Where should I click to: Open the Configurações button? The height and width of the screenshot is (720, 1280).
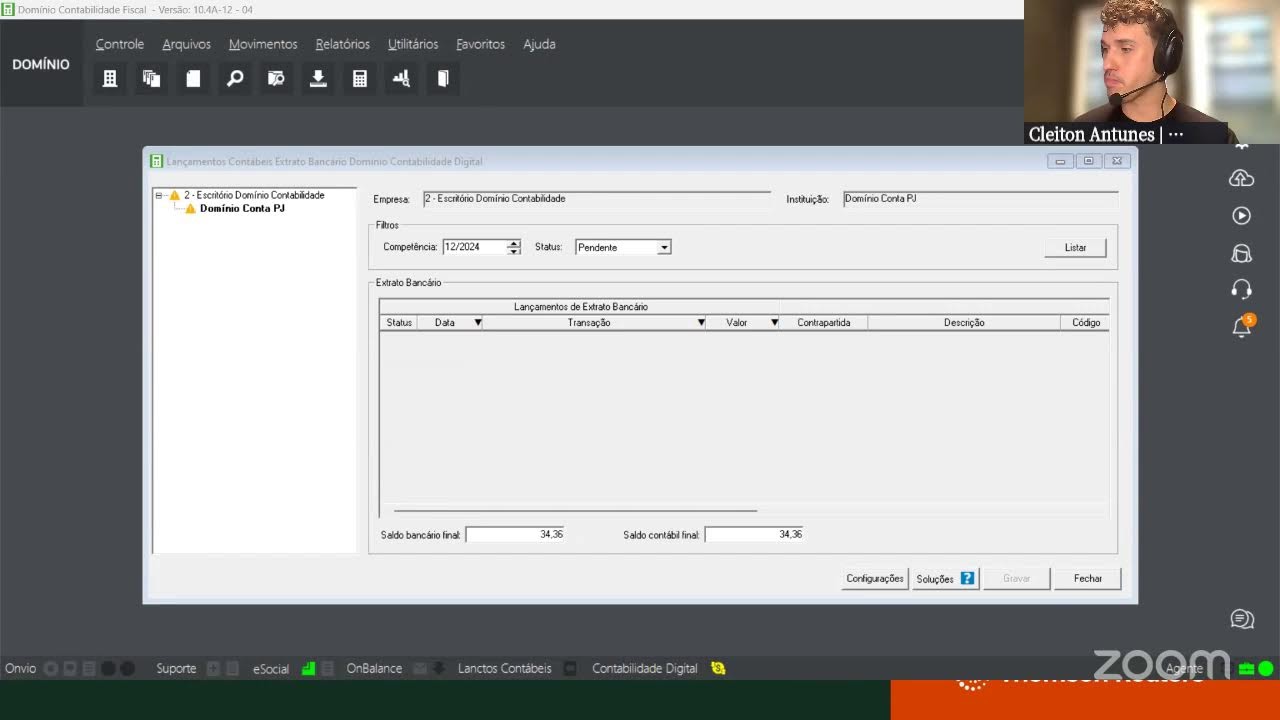[x=875, y=578]
